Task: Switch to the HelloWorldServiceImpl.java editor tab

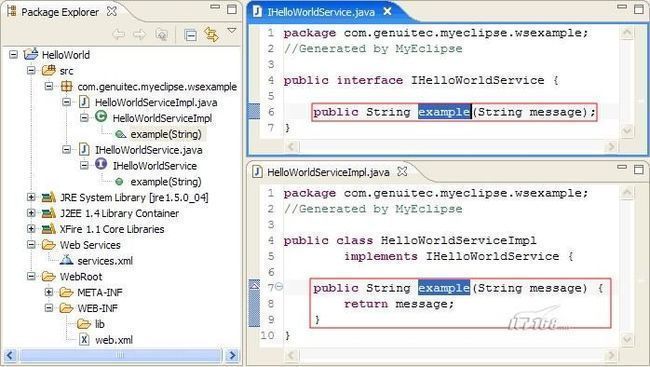Action: (328, 172)
